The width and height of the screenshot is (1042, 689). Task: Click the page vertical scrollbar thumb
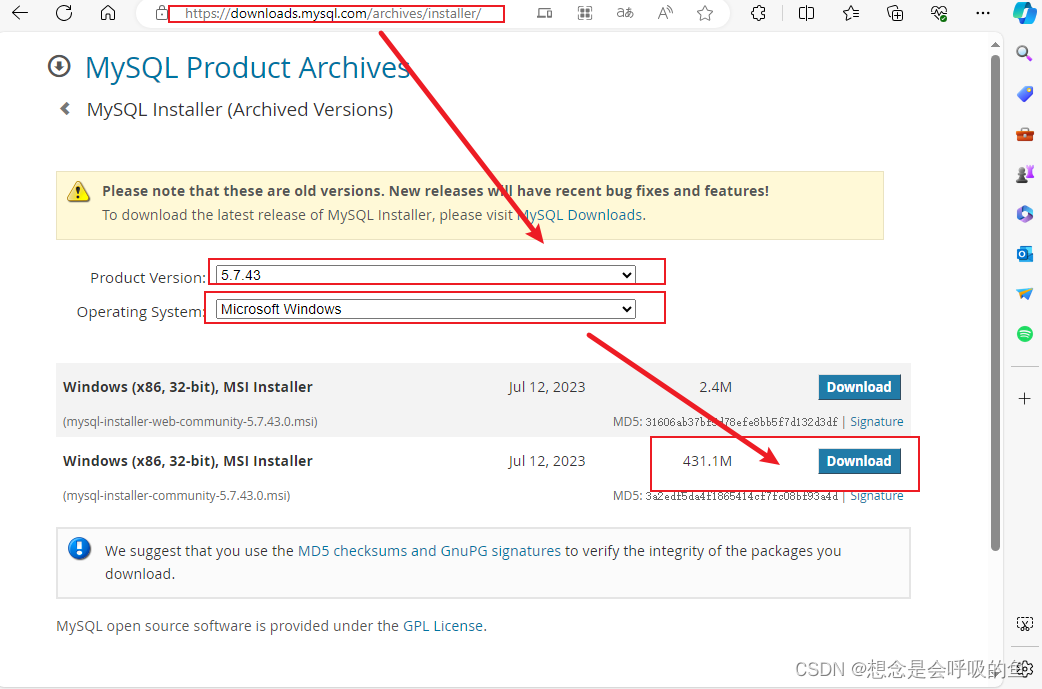995,302
